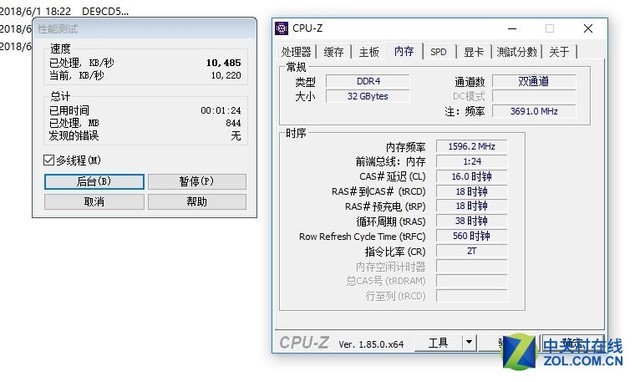Viewport: 640px width, 382px height.
Task: Click the DE9CD5... file entry in background list
Action: point(105,11)
